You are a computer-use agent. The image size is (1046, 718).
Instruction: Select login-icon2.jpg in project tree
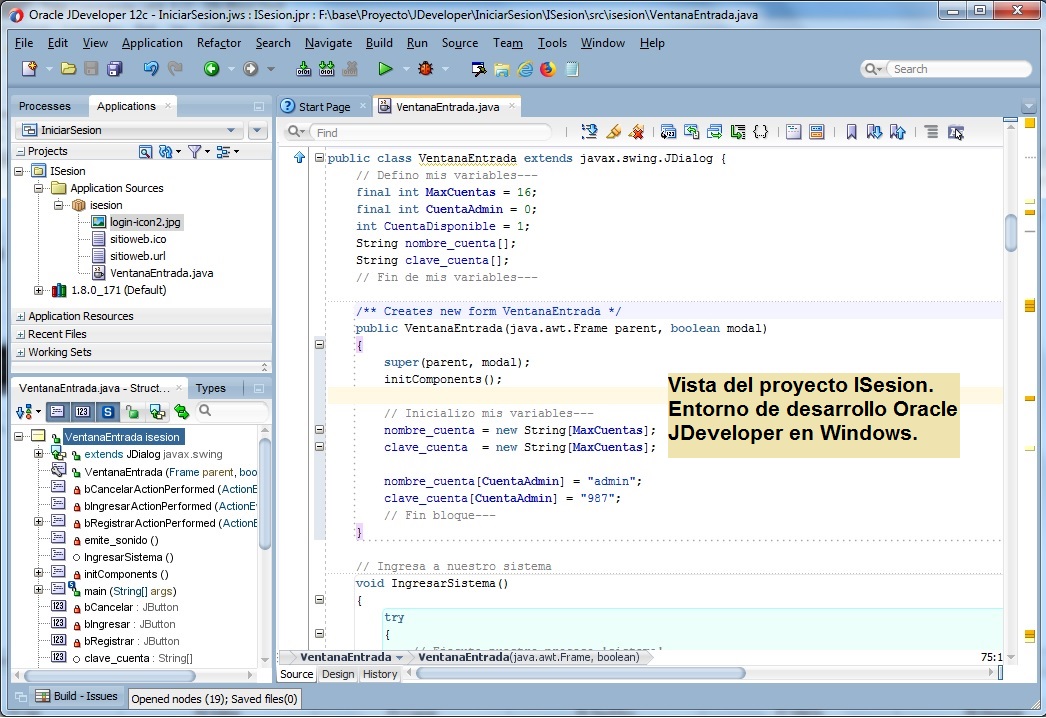tap(145, 222)
